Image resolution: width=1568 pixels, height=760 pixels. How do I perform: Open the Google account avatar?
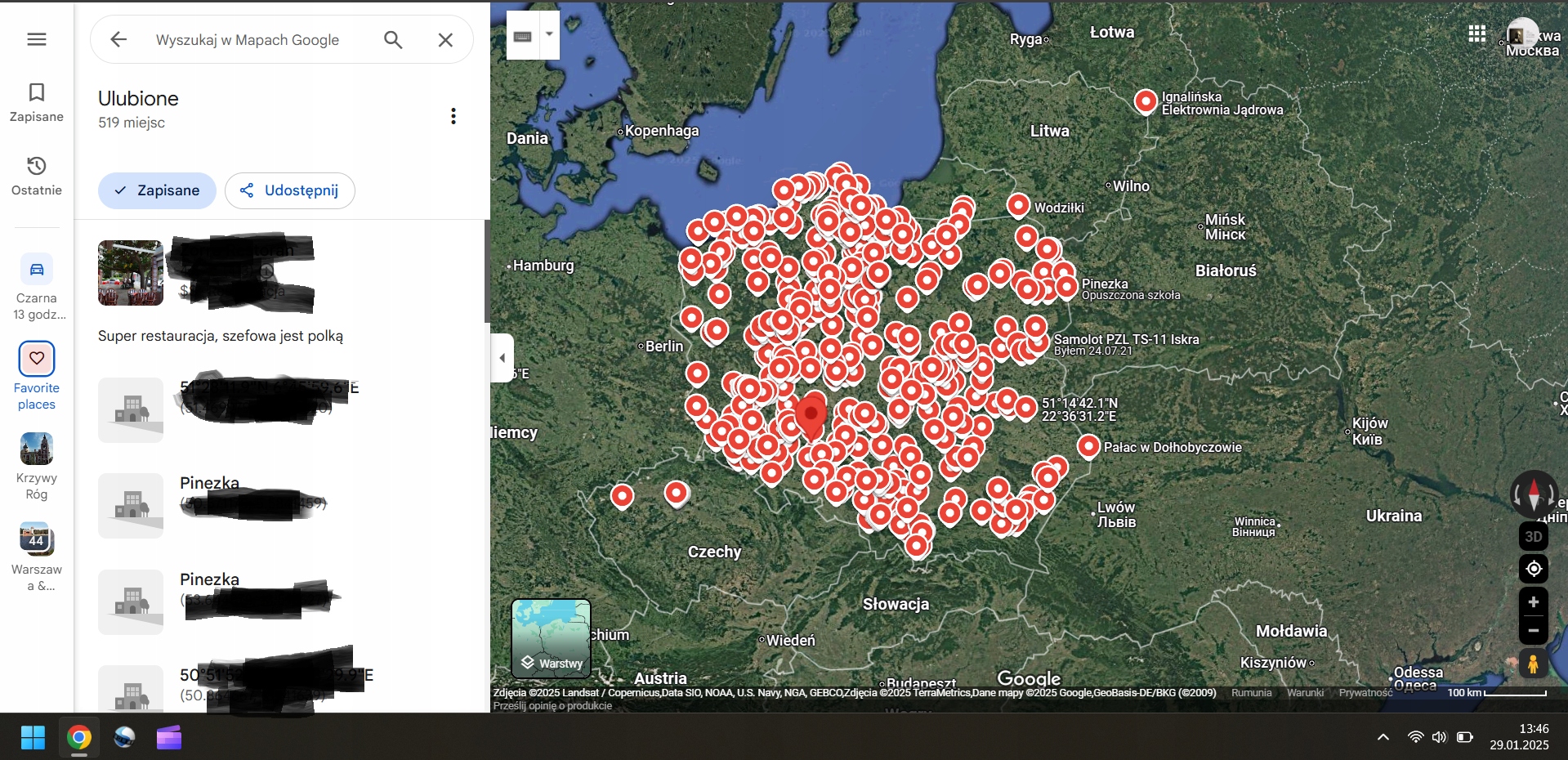pos(1521,34)
